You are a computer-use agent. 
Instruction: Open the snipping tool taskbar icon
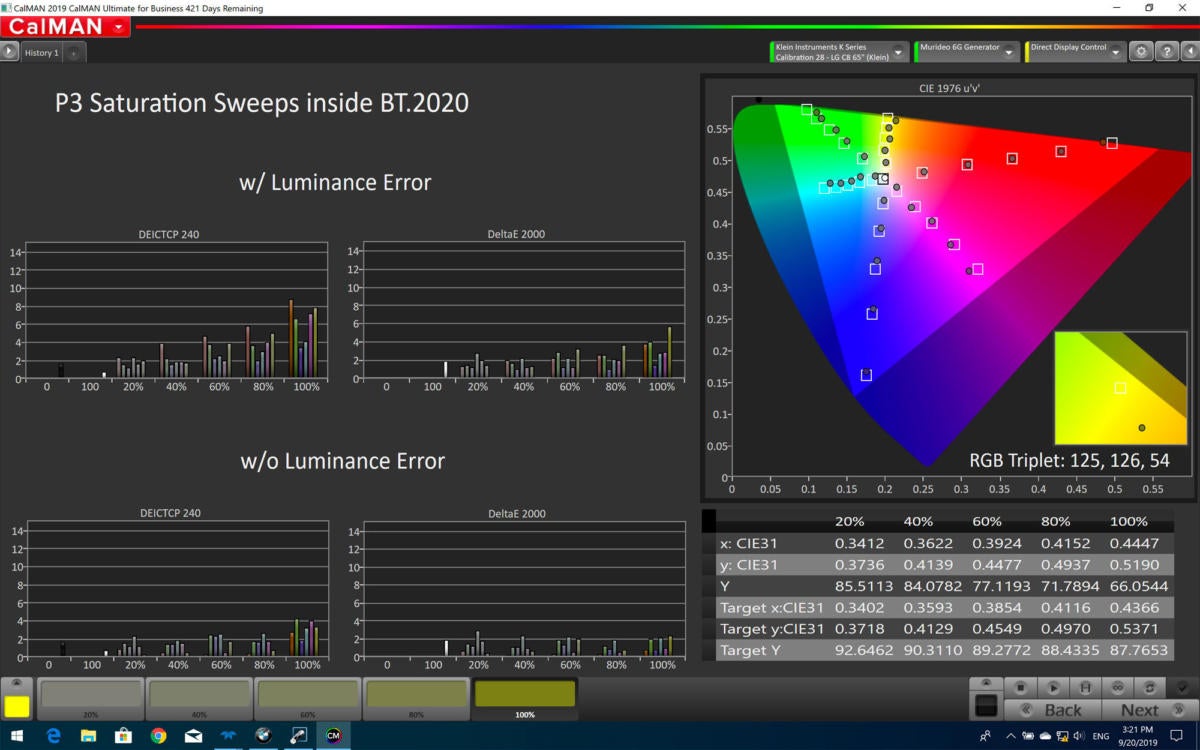(x=298, y=736)
